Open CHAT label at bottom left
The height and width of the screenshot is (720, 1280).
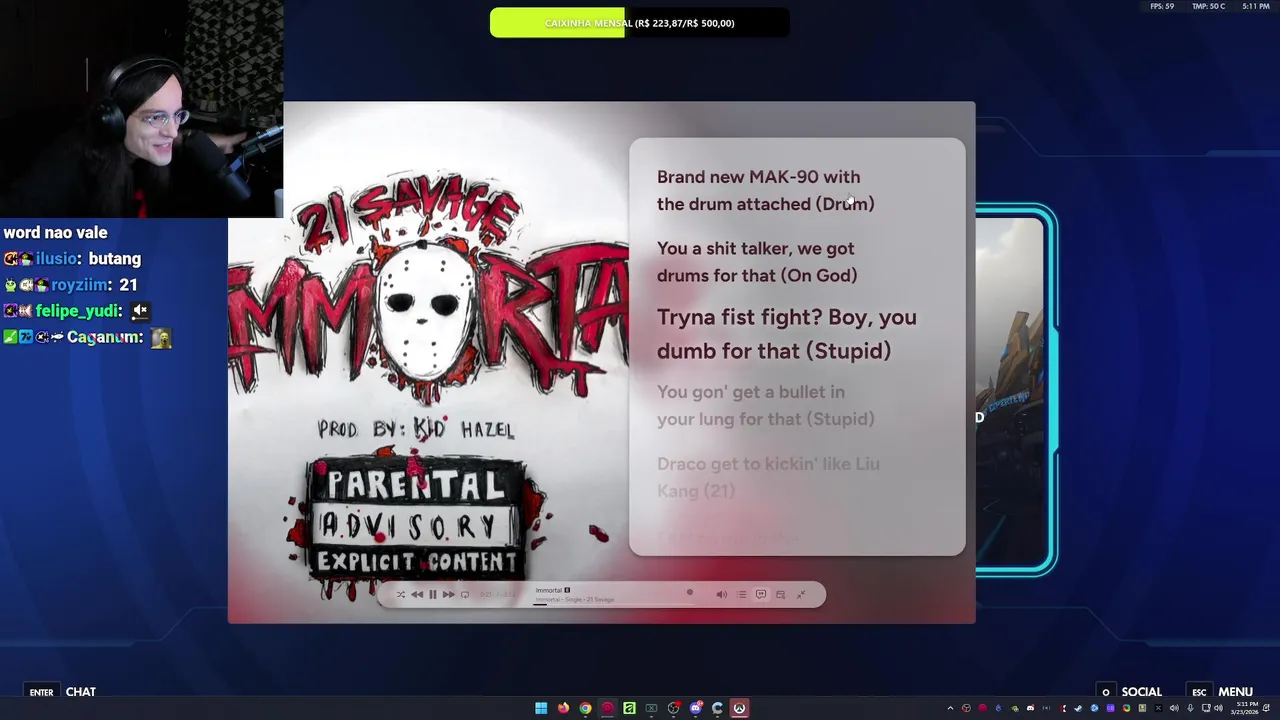point(81,692)
